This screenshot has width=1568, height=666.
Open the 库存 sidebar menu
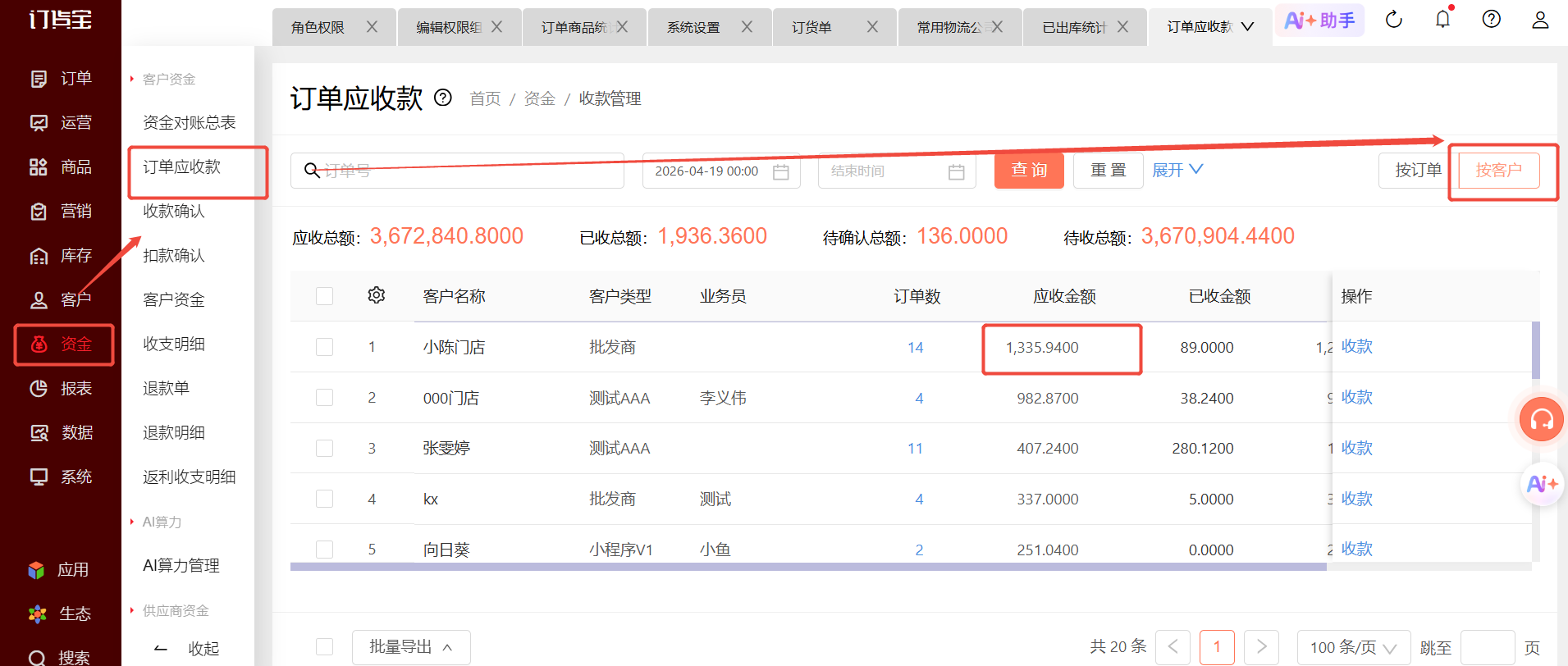point(61,256)
